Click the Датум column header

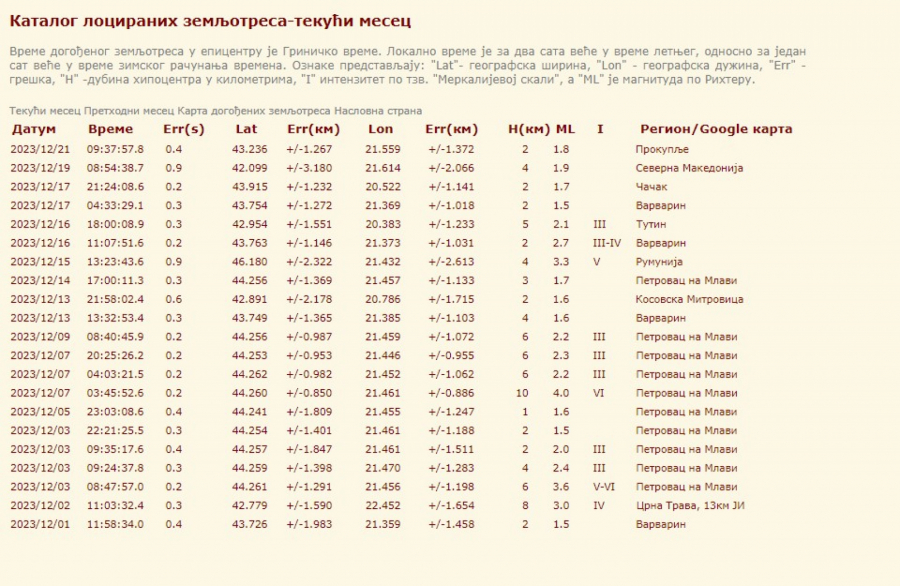pos(34,129)
